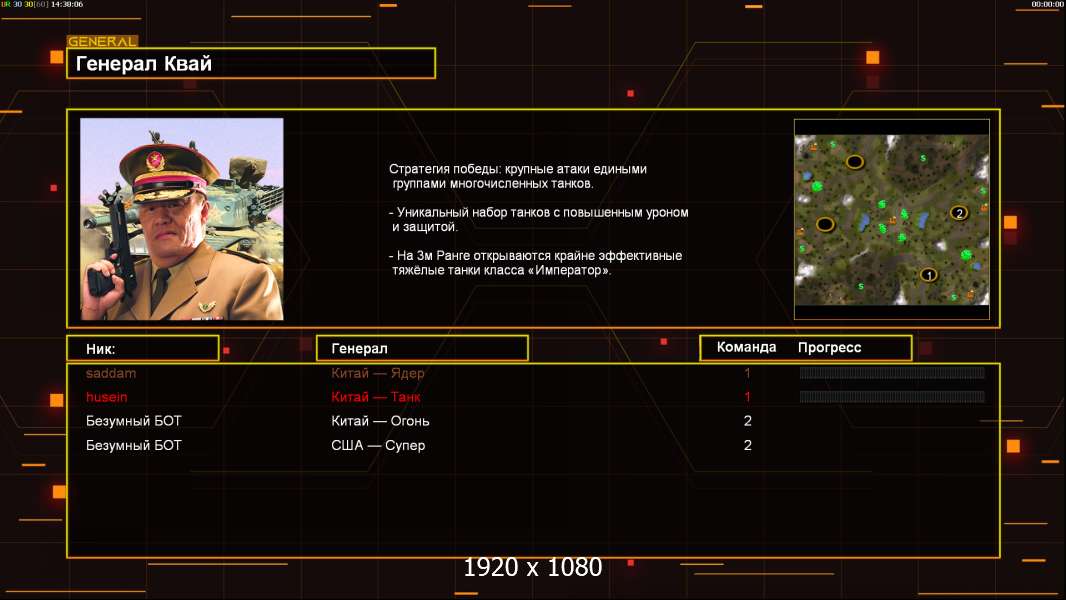Click the 'Генерал Квай' title field

pyautogui.click(x=251, y=63)
